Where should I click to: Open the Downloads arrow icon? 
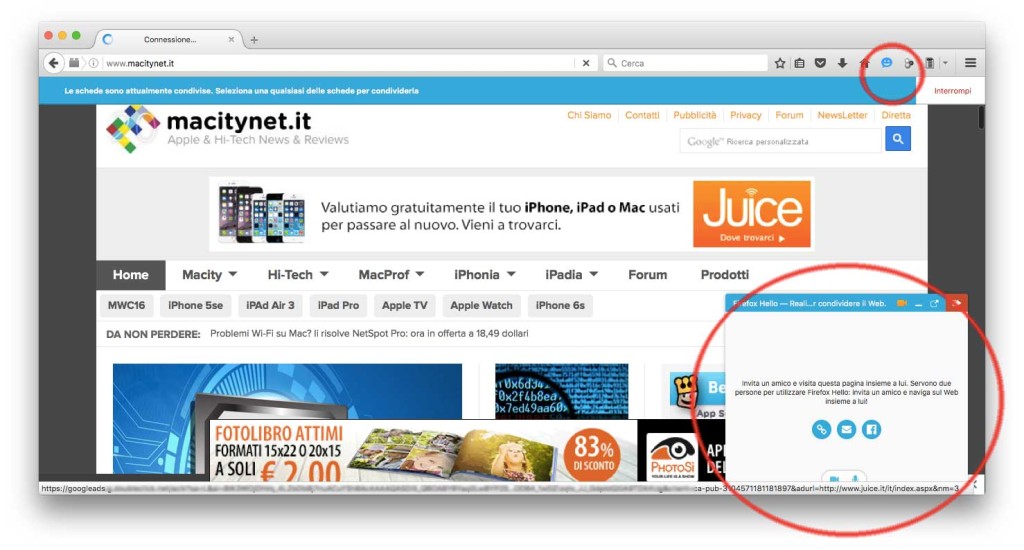coord(842,63)
